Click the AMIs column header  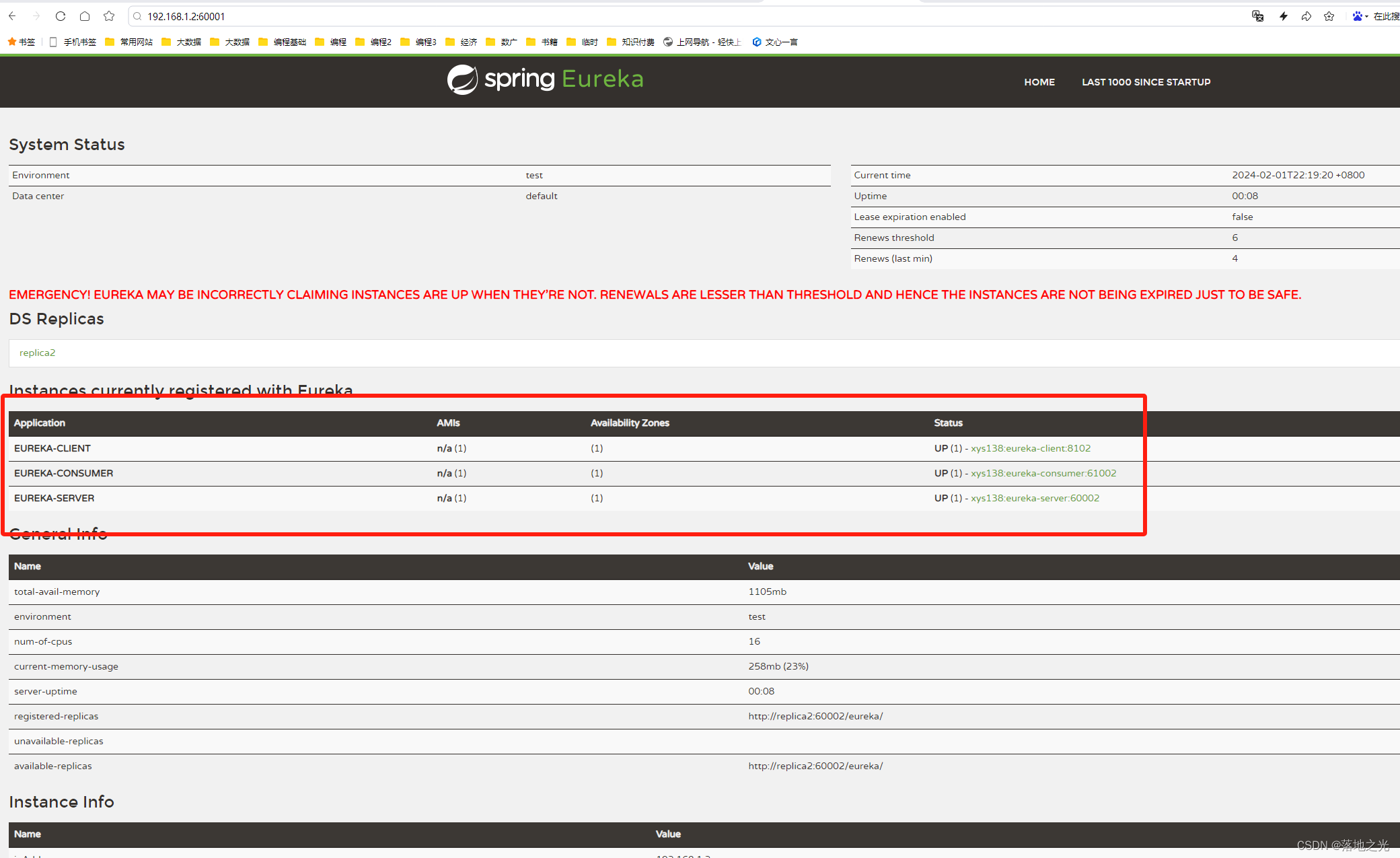[x=449, y=423]
